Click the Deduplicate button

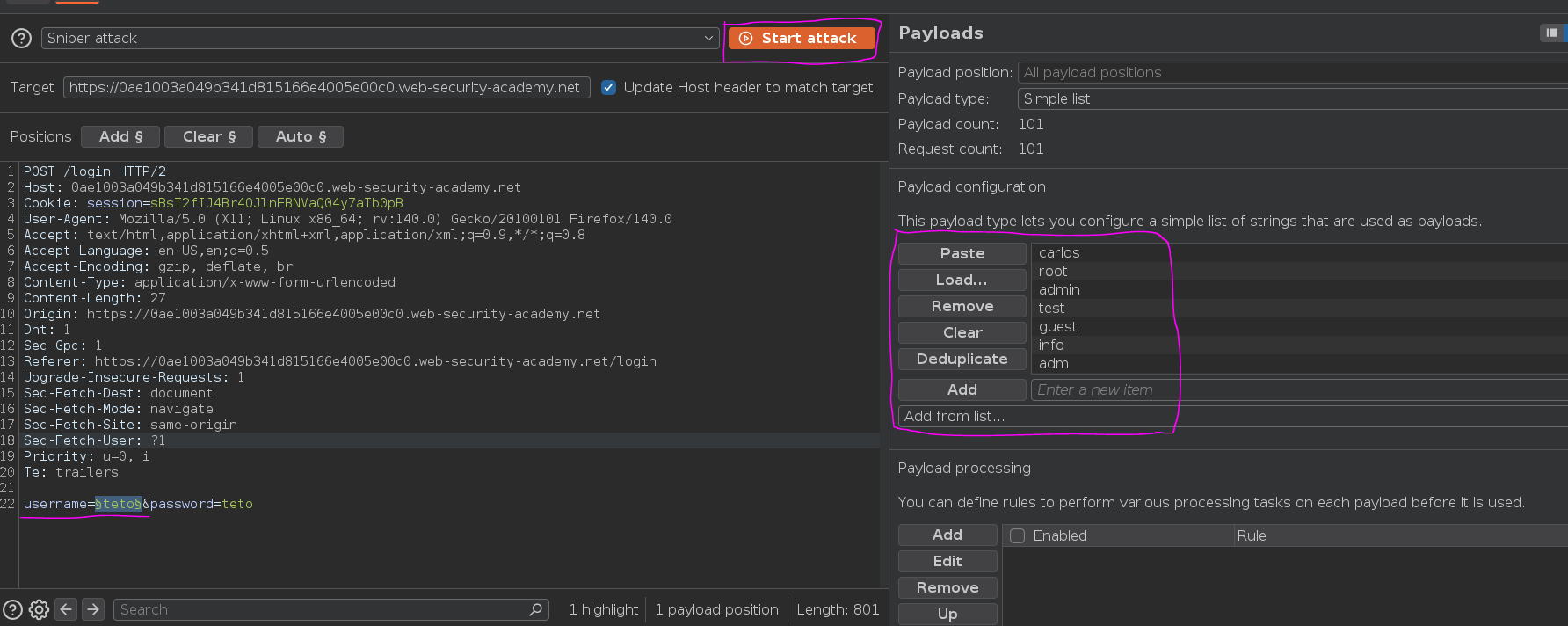coord(962,359)
